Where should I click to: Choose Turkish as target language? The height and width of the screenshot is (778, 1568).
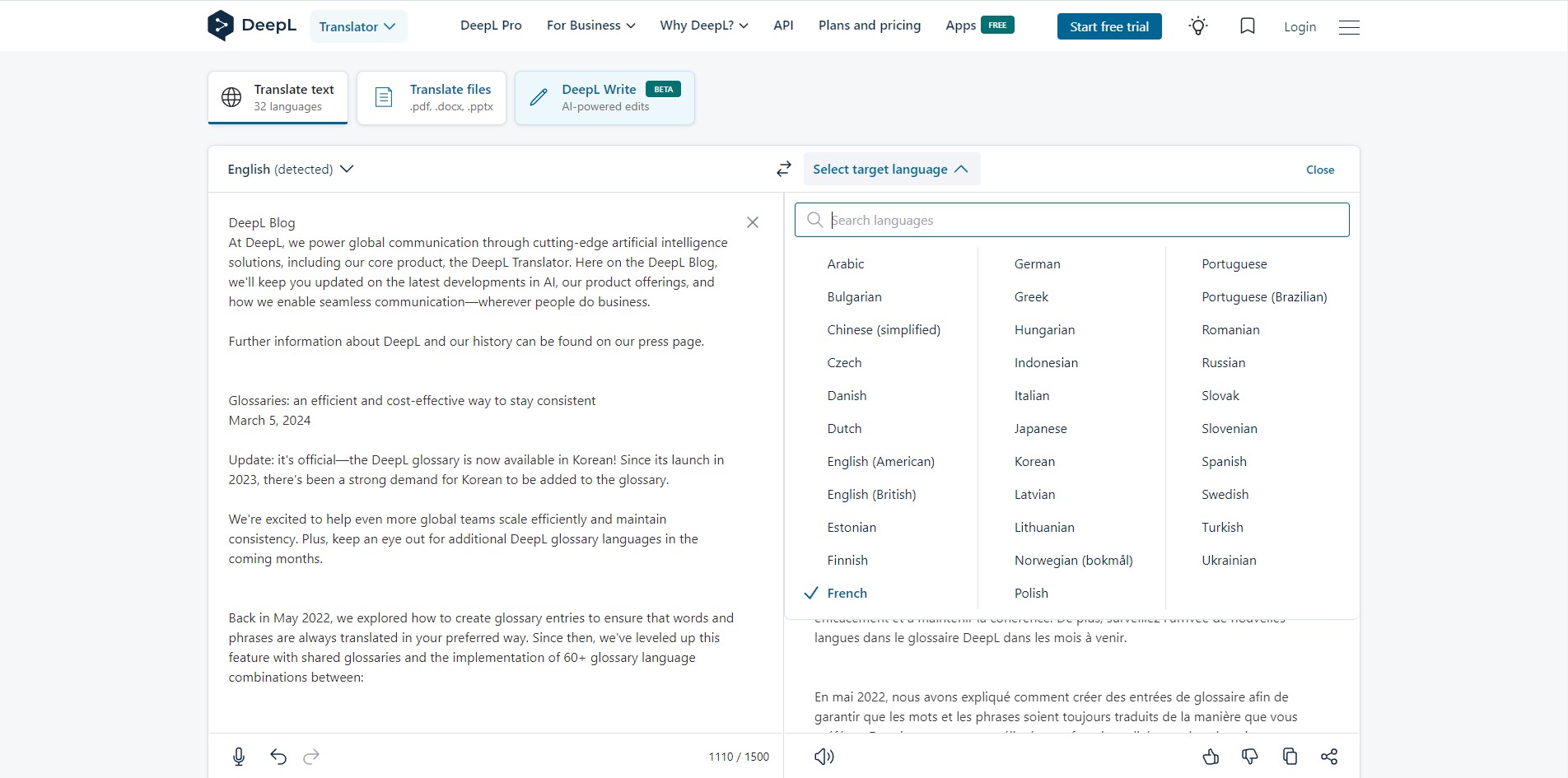point(1222,527)
